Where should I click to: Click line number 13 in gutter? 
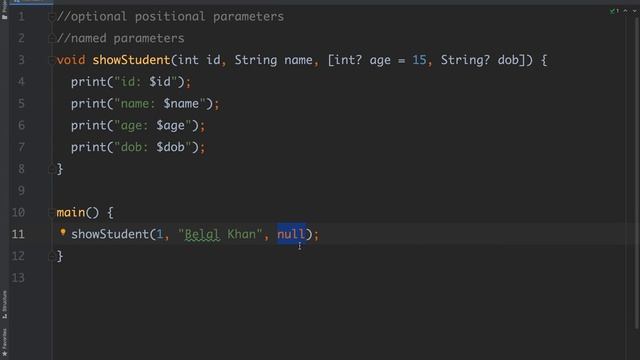[18, 278]
